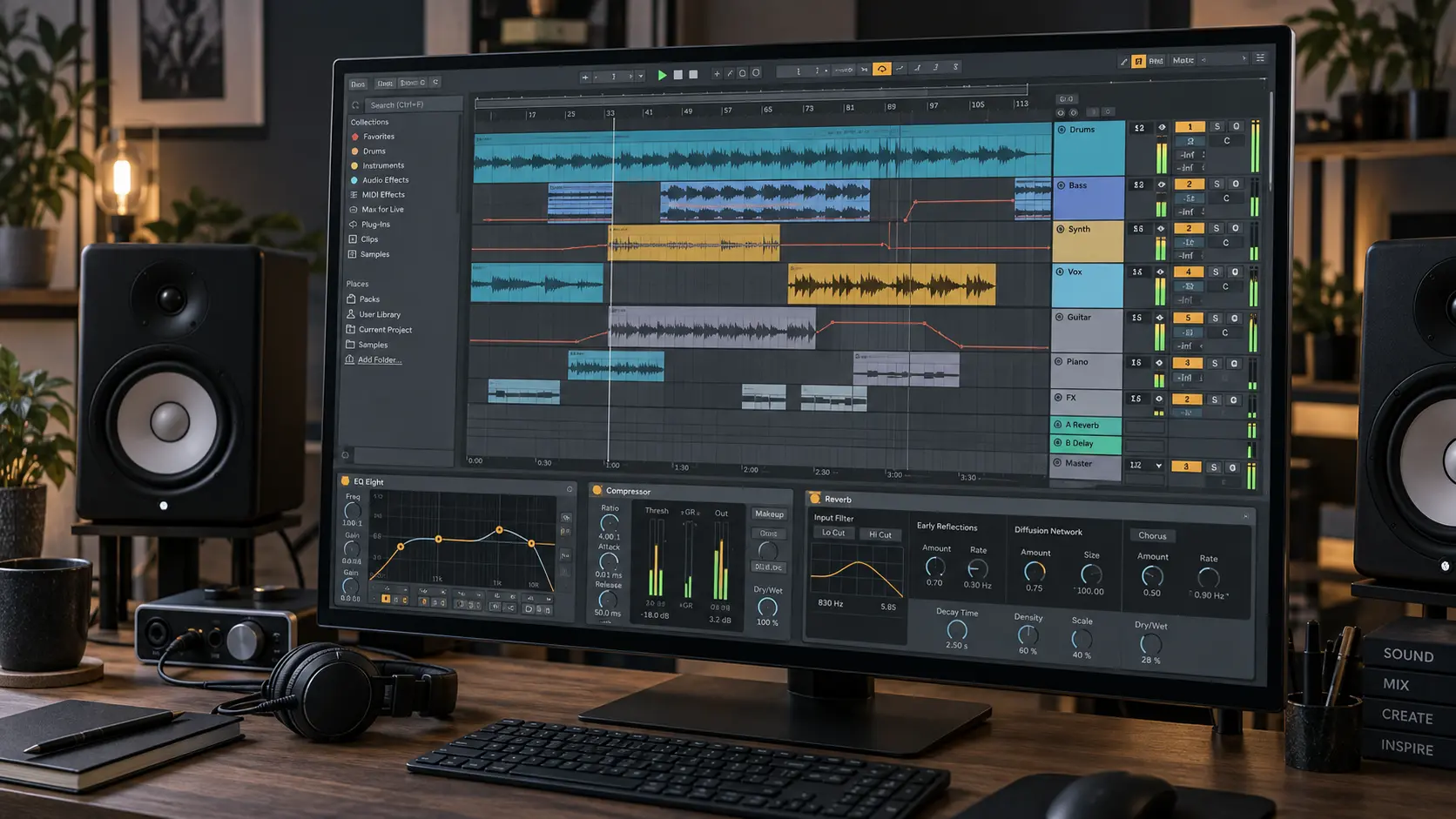Toggle Compressor device activator circle
Viewport: 1456px width, 819px height.
pyautogui.click(x=597, y=491)
